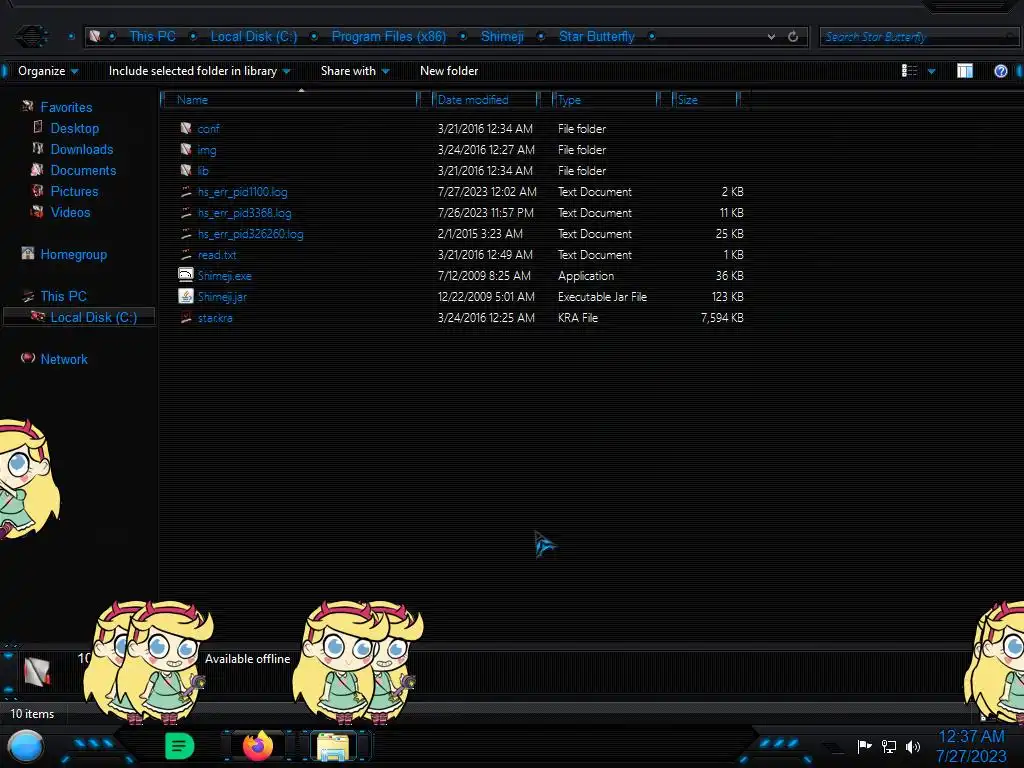
Task: Open the img folder icon
Action: point(186,150)
